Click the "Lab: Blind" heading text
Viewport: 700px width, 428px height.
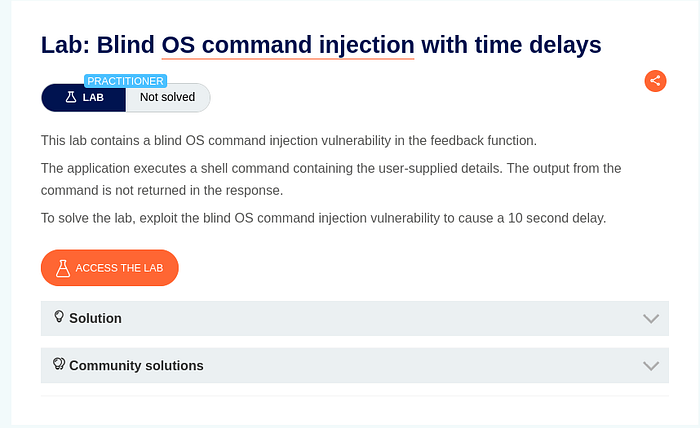point(98,45)
